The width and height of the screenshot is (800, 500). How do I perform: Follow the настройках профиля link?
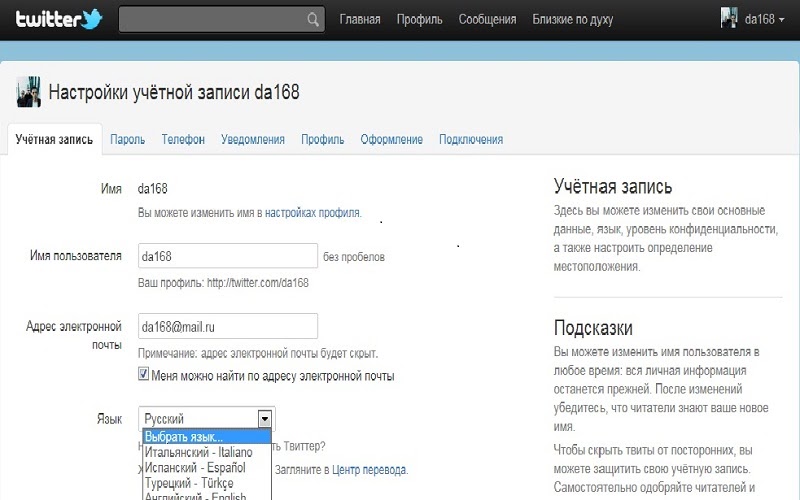pos(313,213)
